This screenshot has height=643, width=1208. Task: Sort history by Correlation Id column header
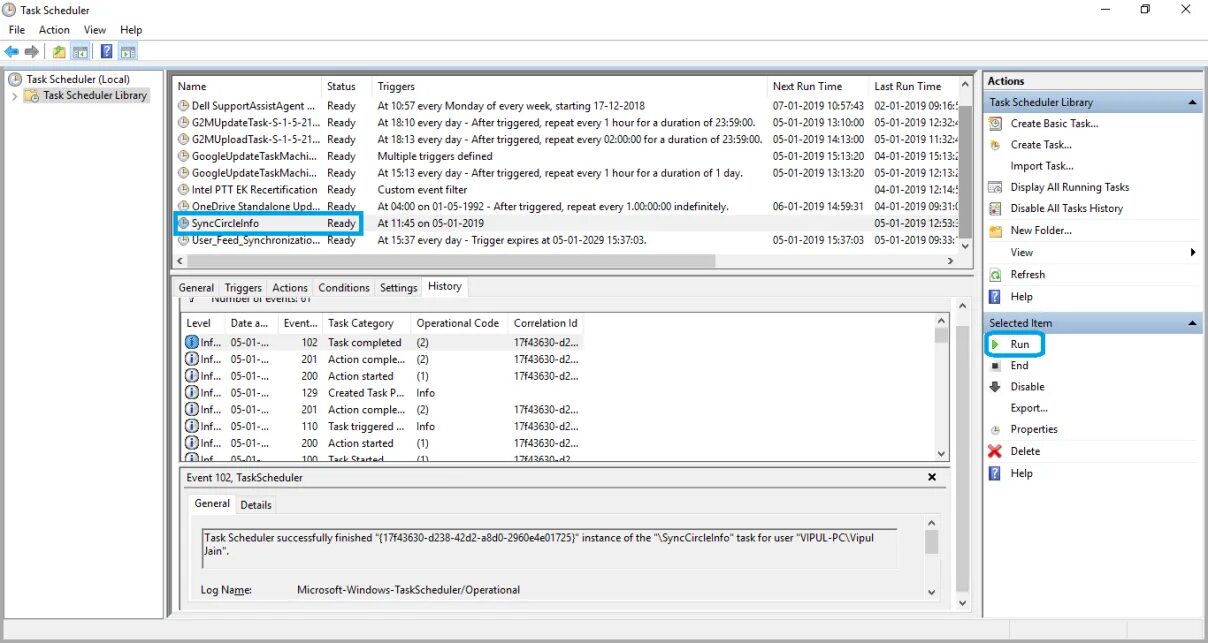coord(545,323)
